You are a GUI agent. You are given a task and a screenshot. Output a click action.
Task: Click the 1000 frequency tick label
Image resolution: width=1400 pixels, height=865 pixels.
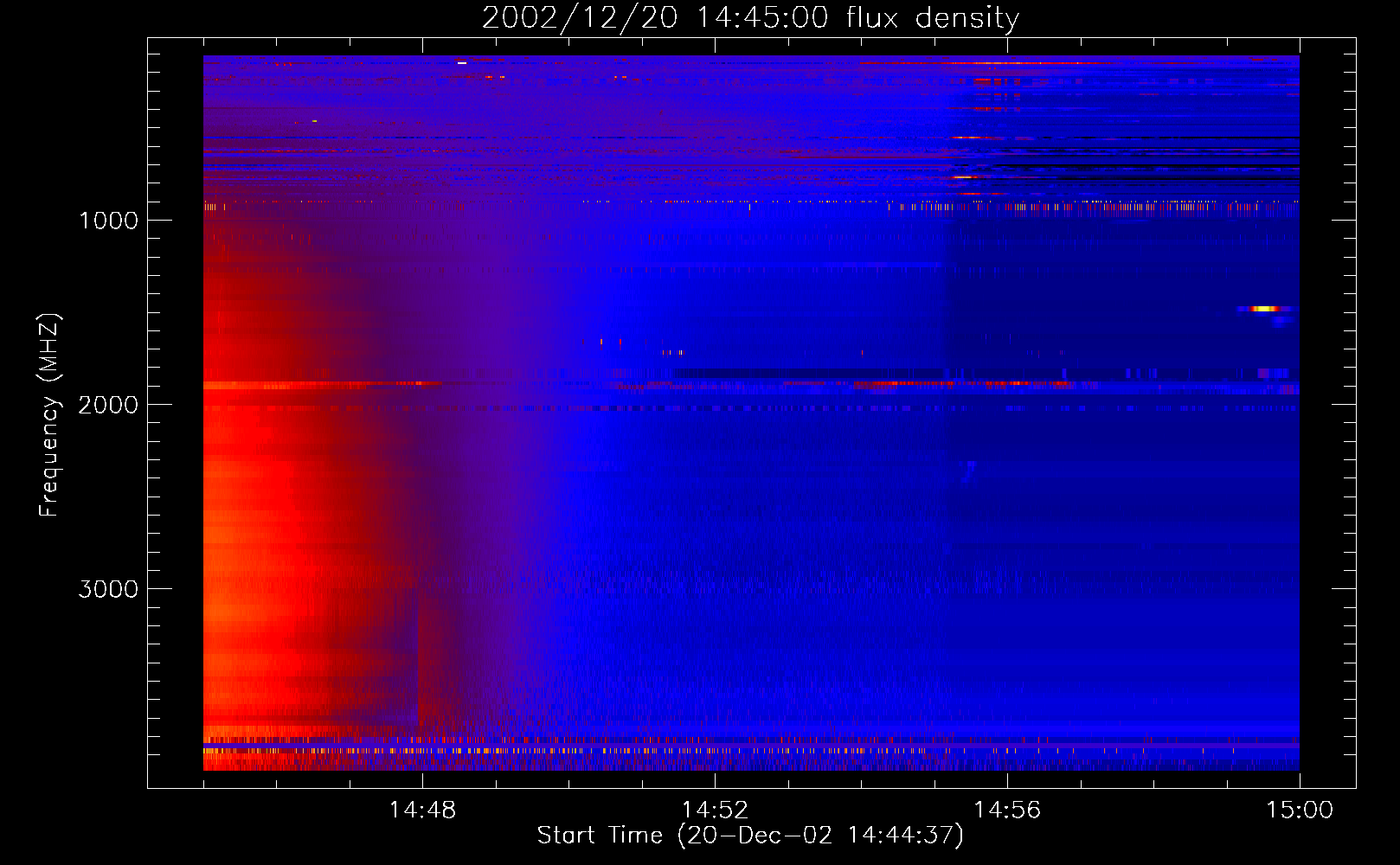(x=108, y=221)
